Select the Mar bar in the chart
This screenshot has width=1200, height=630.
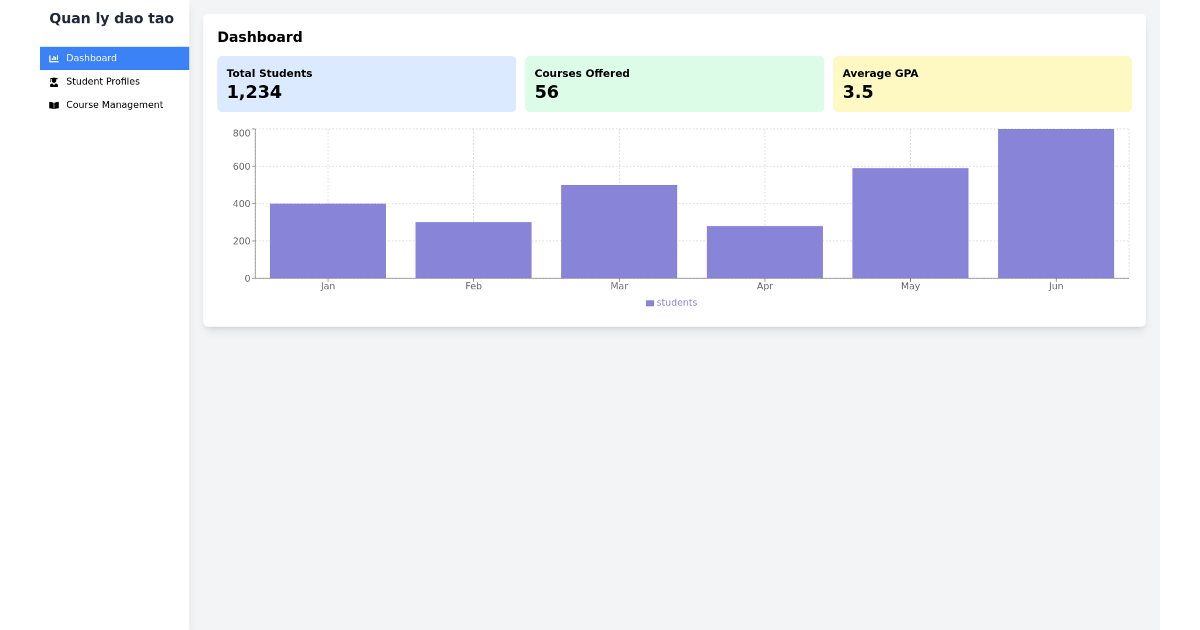coord(619,230)
